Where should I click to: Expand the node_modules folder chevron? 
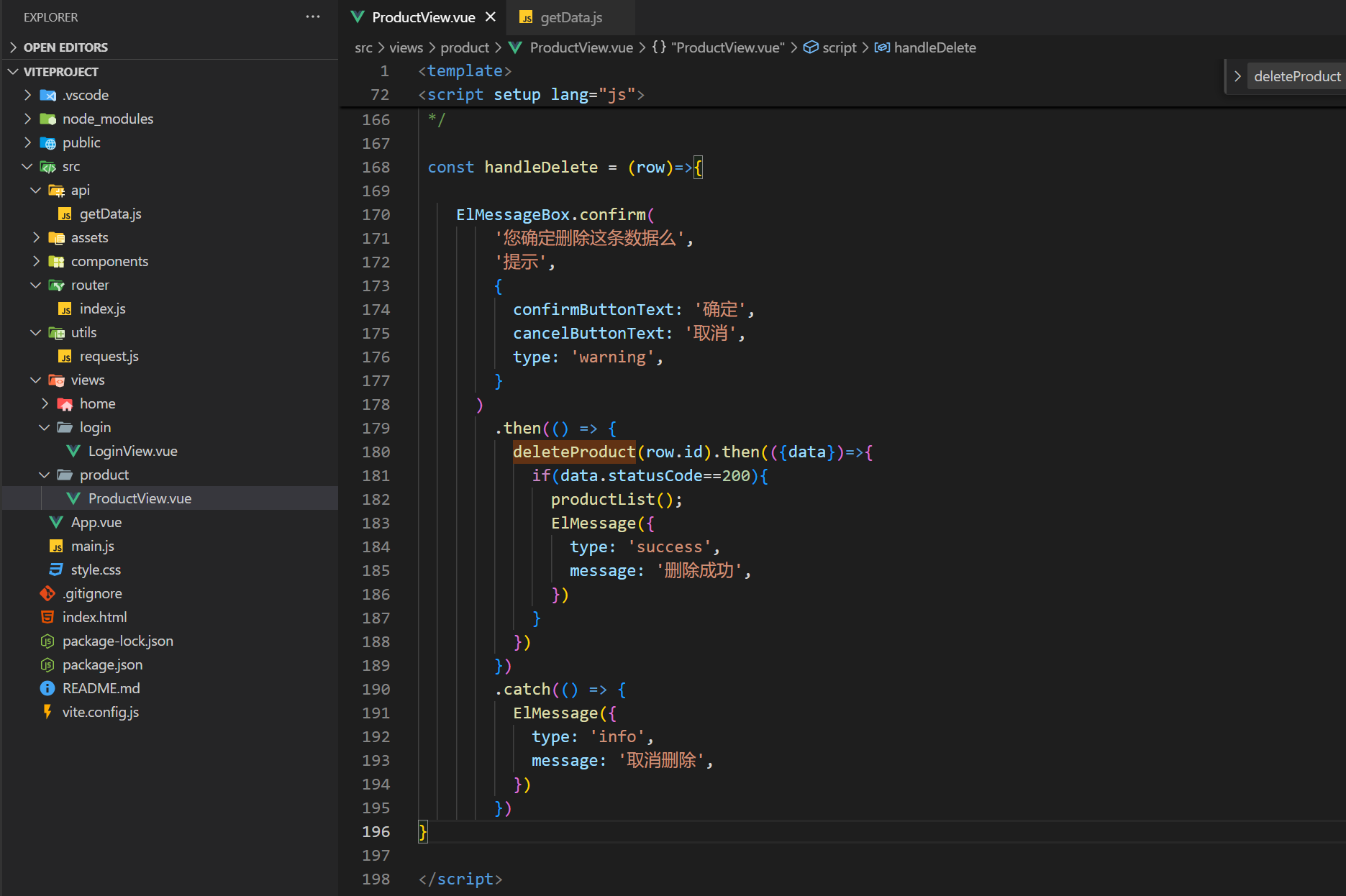click(28, 119)
